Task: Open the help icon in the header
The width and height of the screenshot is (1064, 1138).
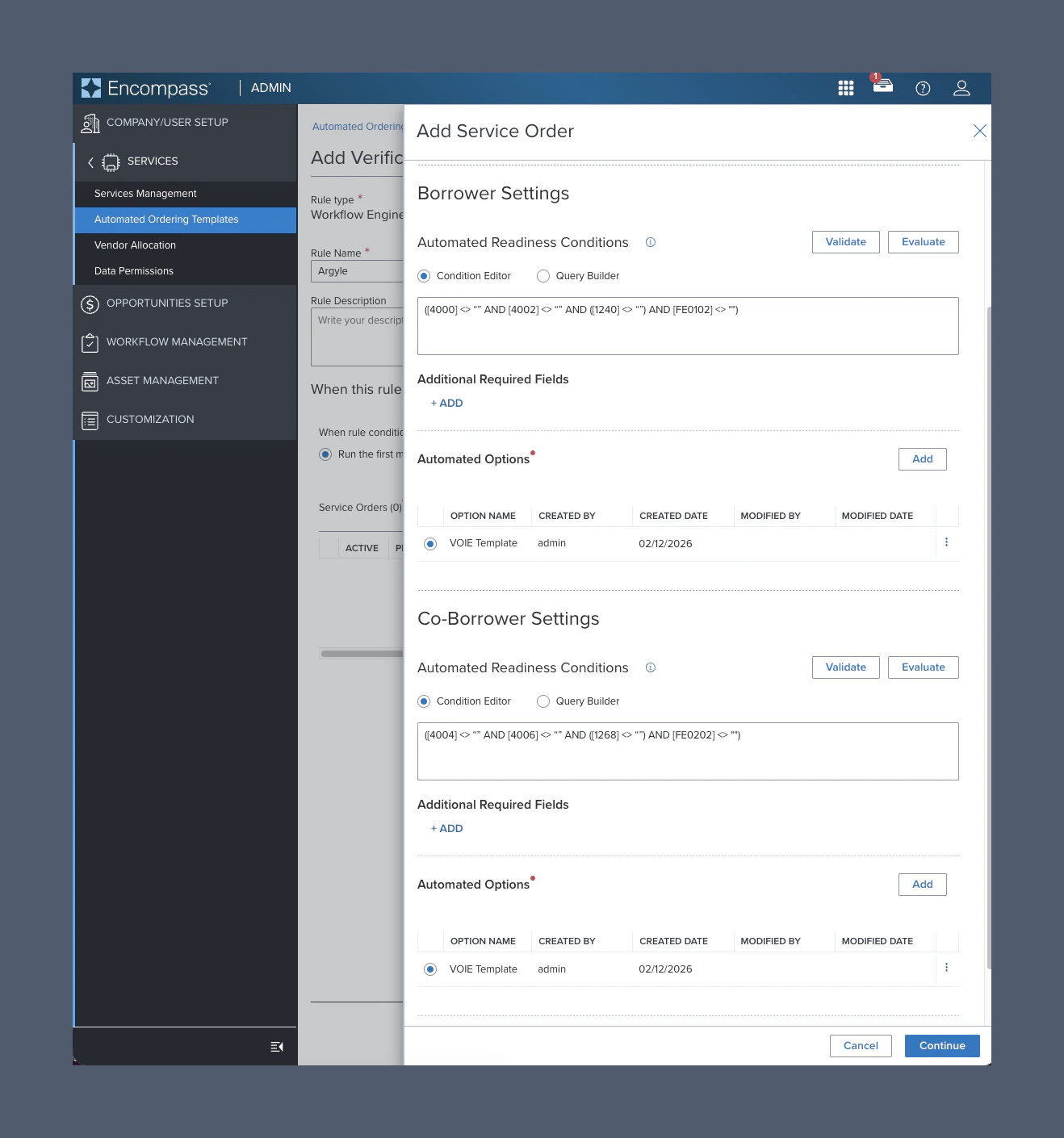Action: [x=923, y=88]
